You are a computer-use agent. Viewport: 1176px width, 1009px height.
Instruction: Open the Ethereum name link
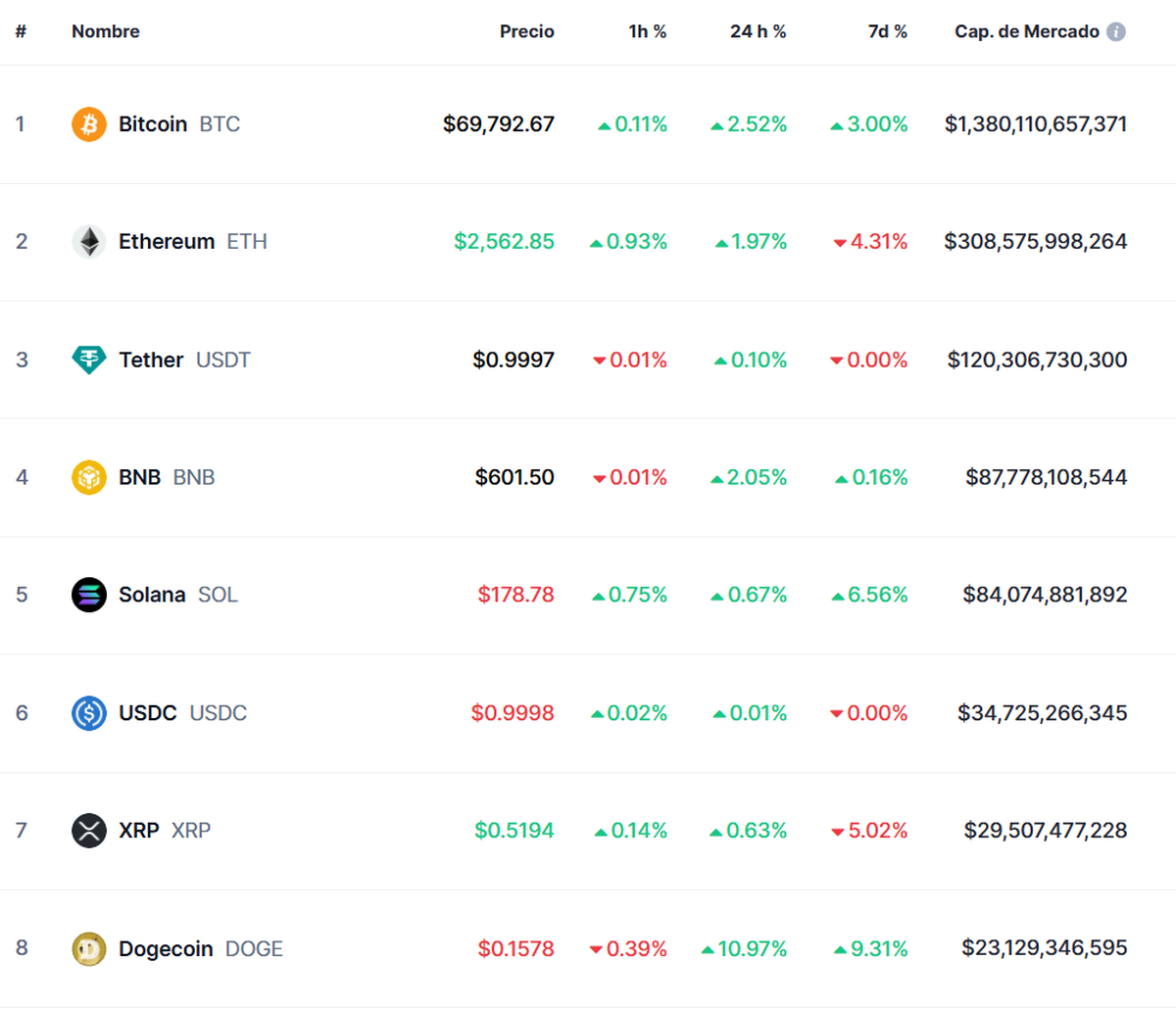[167, 242]
